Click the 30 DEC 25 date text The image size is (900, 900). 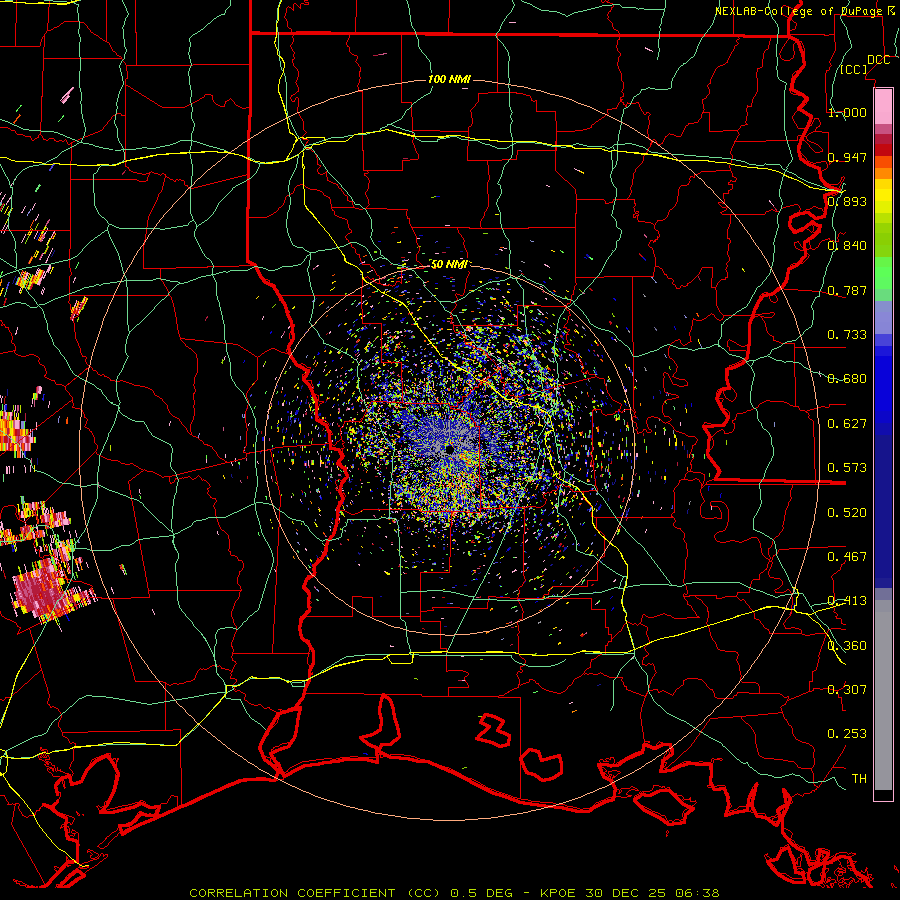pos(626,893)
